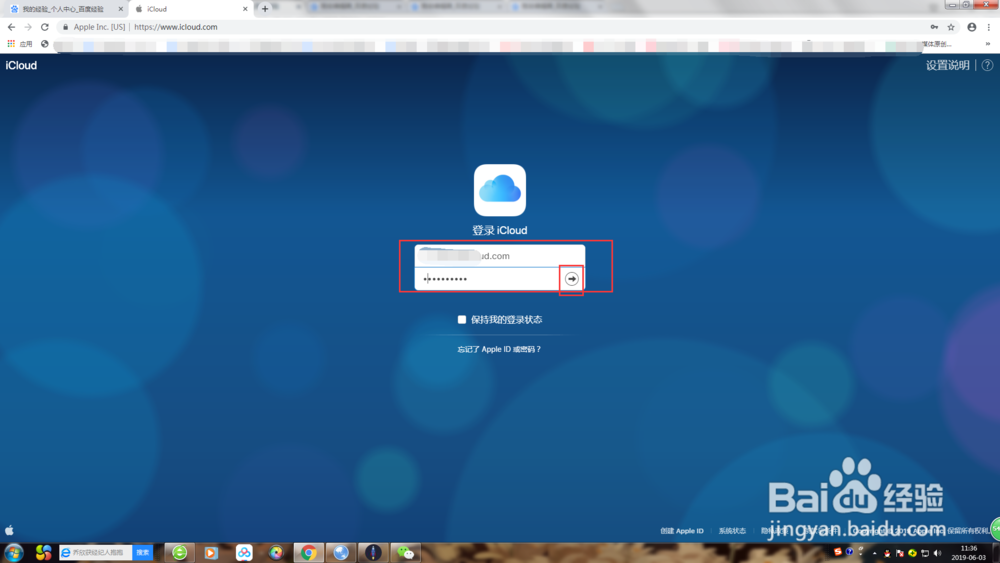
Task: Close the 我的经验 browser tab
Action: click(x=121, y=9)
